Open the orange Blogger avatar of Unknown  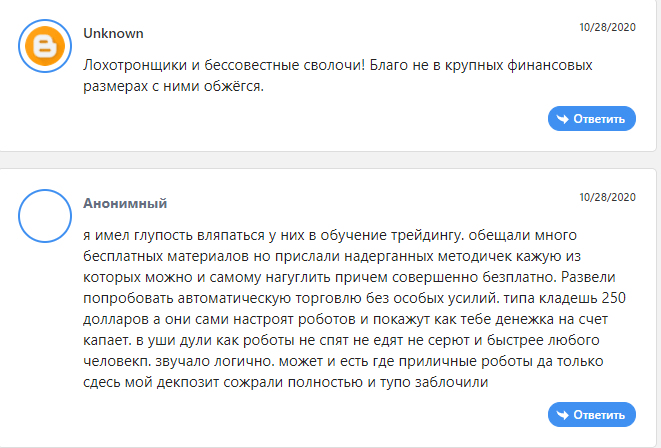pyautogui.click(x=45, y=46)
